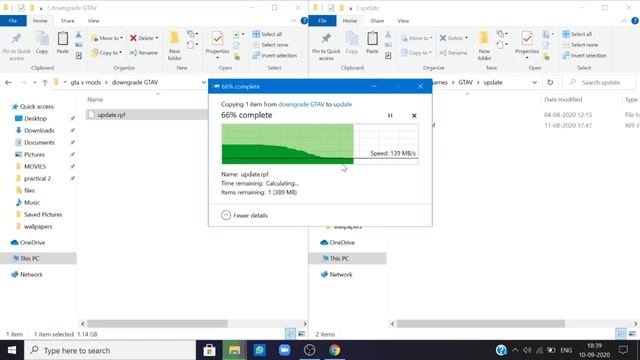Screen dimensions: 640x360
Task: Click Pin to Quick access in update window
Action: point(326,47)
